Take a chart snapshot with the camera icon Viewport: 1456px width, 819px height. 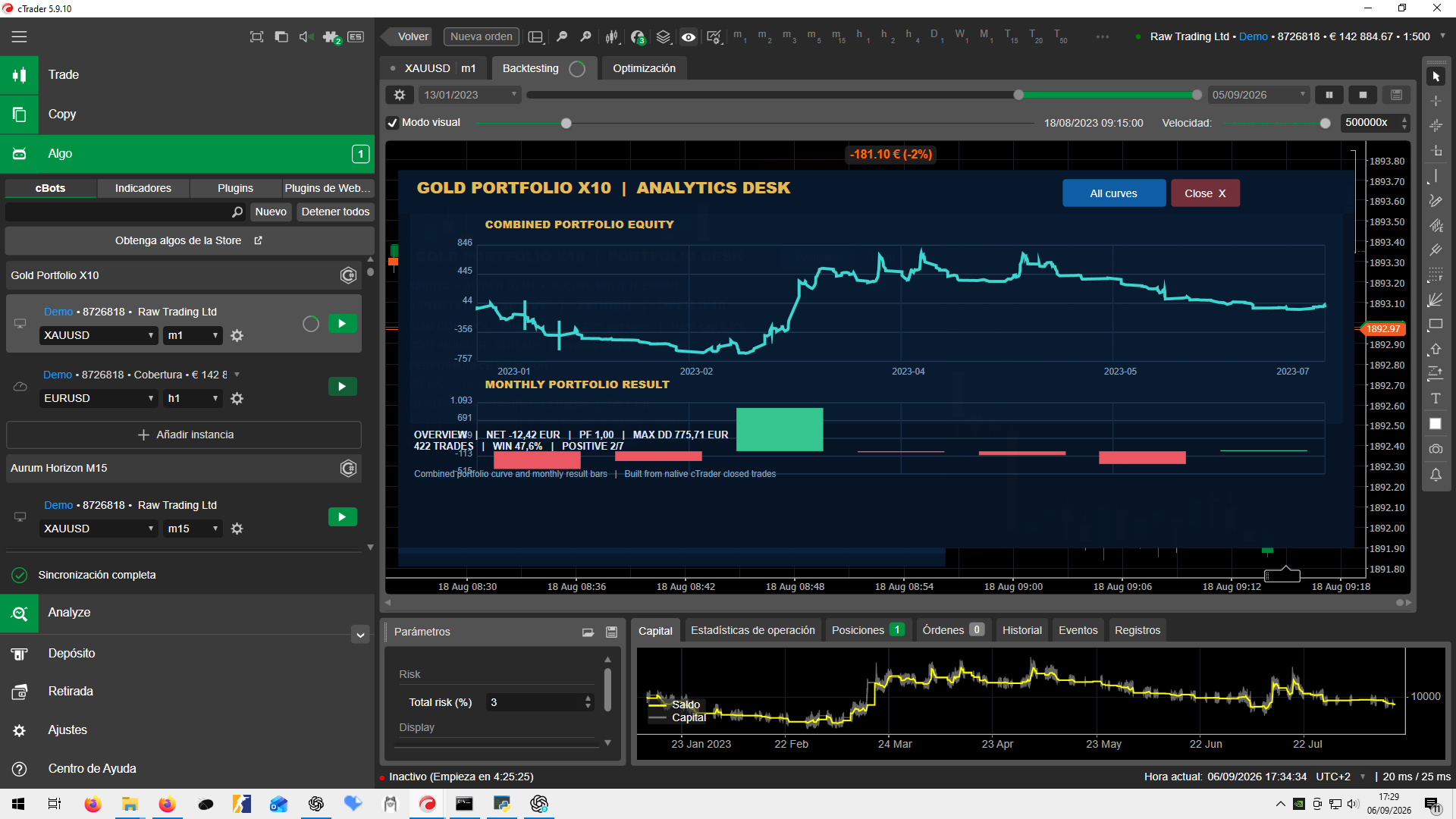coord(1436,449)
